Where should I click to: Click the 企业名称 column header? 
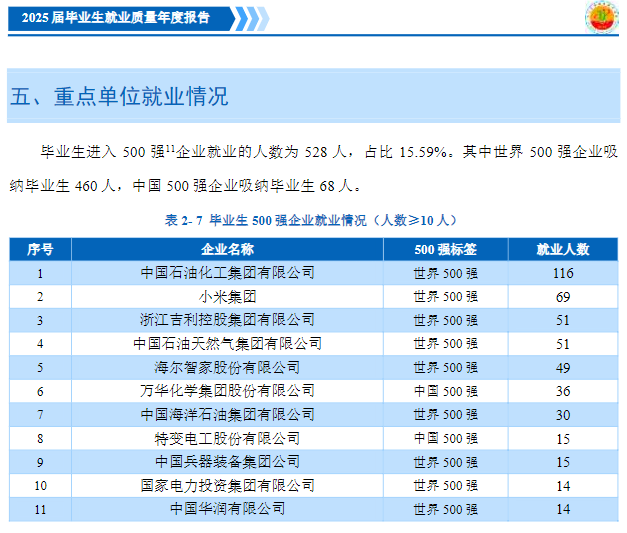pos(227,249)
